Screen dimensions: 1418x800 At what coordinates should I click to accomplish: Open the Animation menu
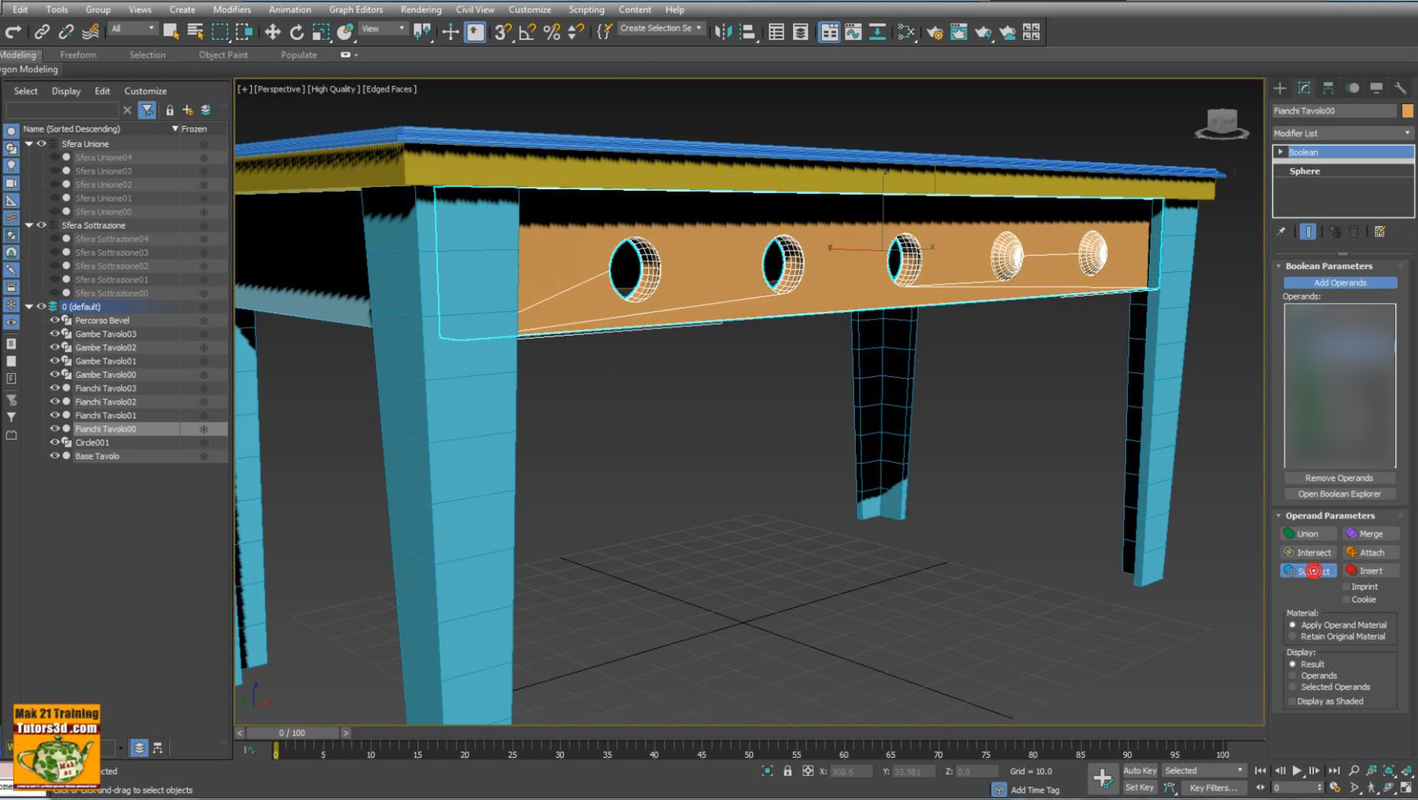pos(290,9)
